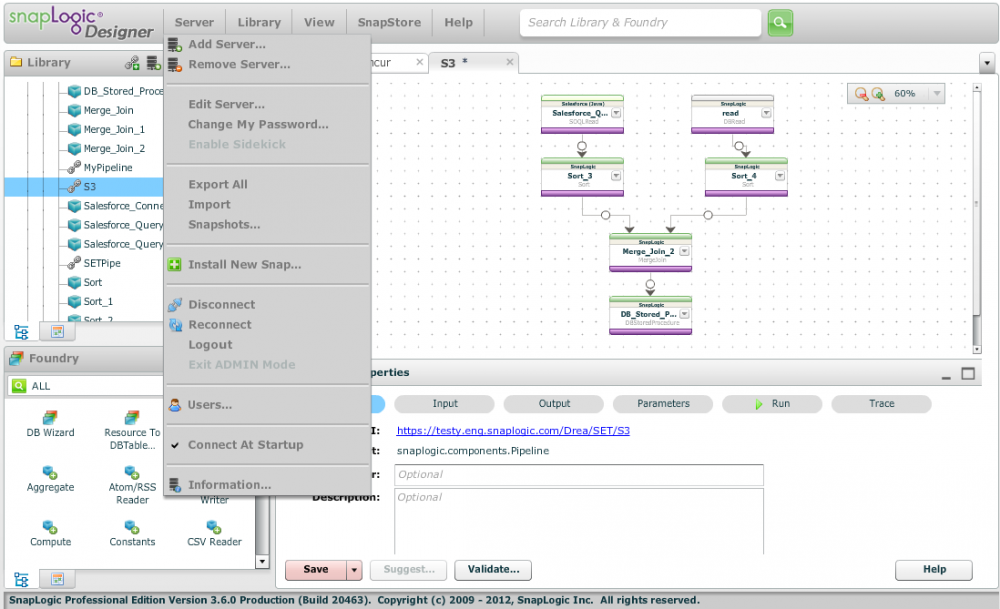Select the Atom/RSS Reader component icon
This screenshot has height=609, width=1000.
coord(132,473)
